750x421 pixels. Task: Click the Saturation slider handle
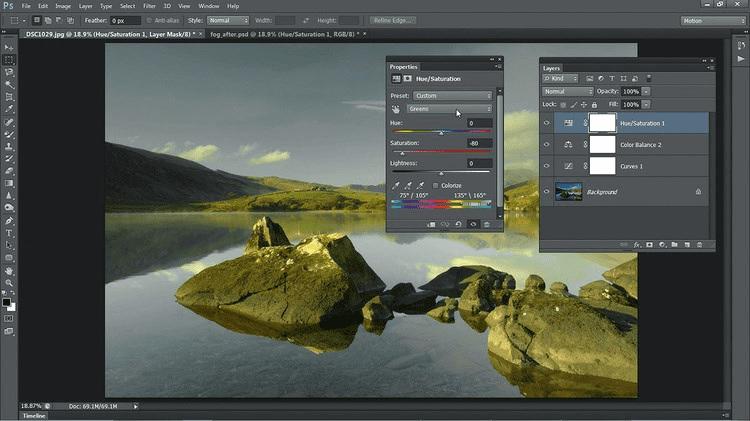[x=401, y=152]
